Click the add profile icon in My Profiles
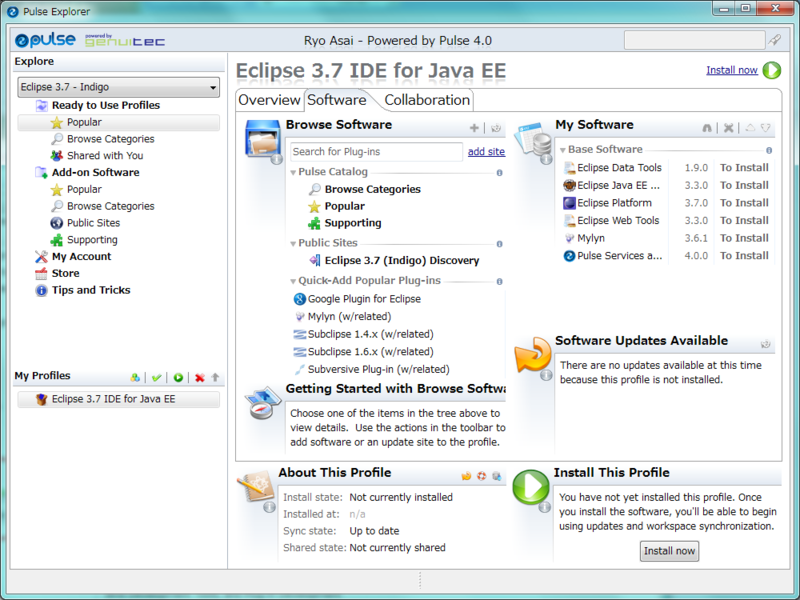Screen dimensions: 800x600 [x=135, y=378]
